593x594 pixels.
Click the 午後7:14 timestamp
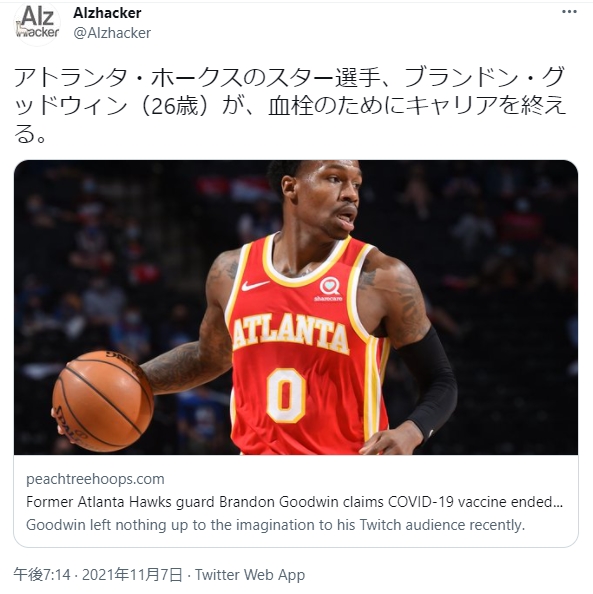42,575
